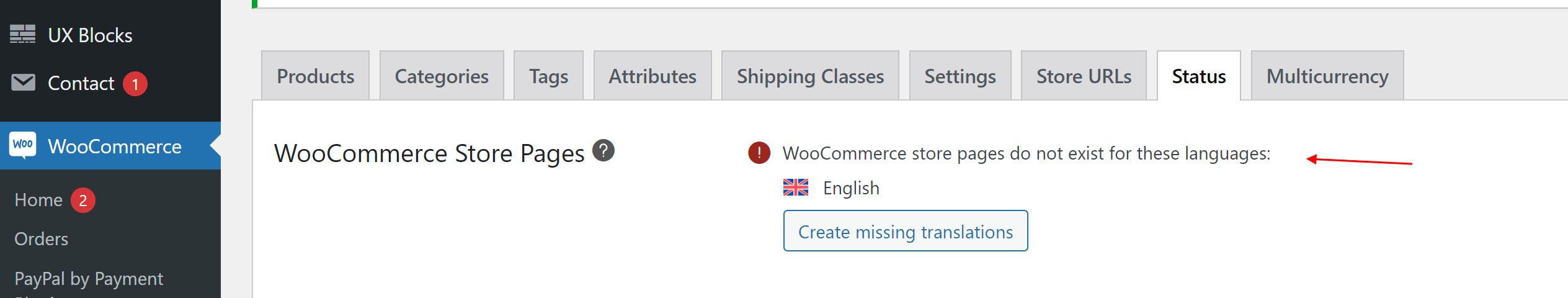Click the UX Blocks grid icon

[23, 34]
